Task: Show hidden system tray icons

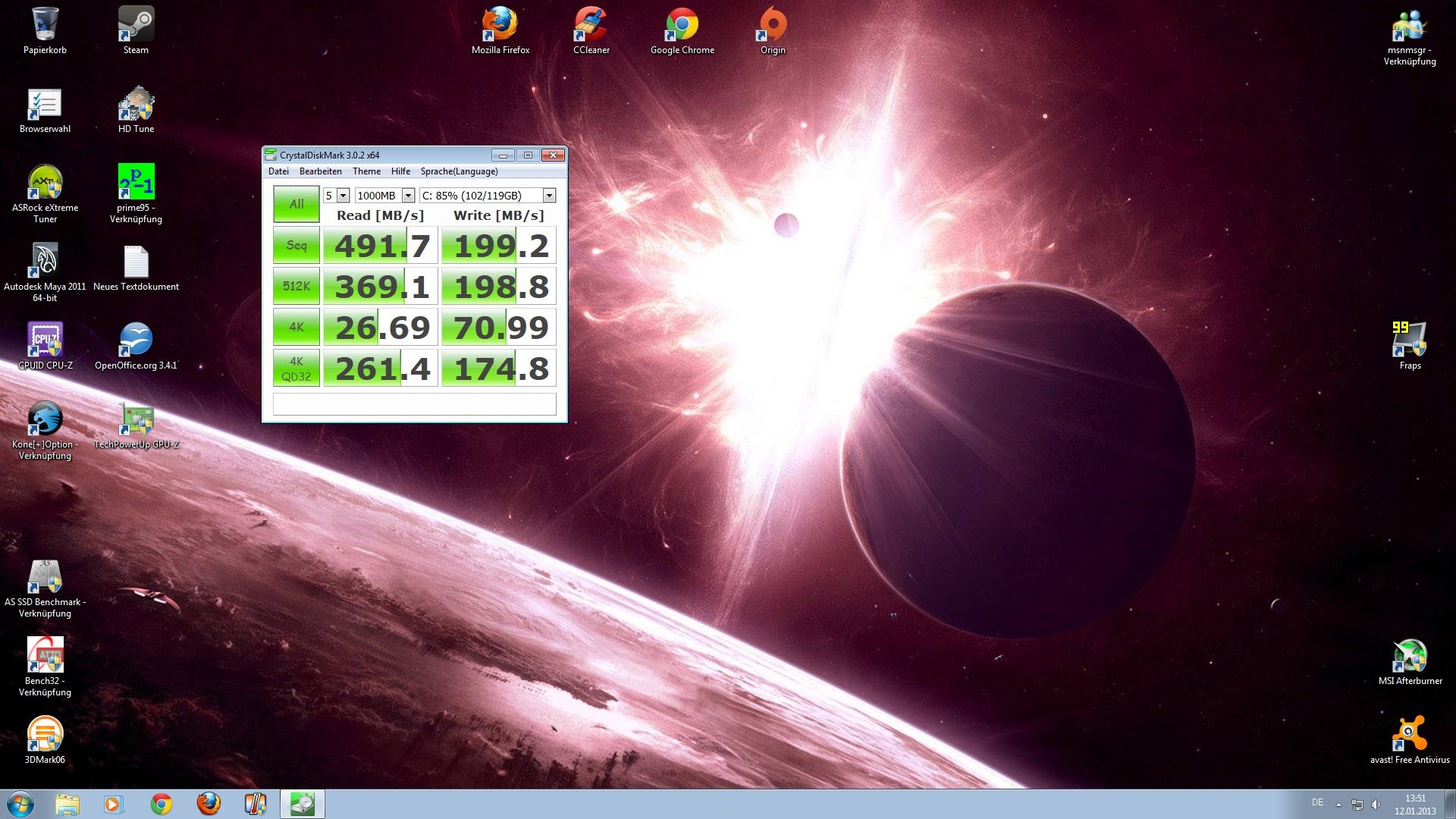Action: pos(1338,805)
